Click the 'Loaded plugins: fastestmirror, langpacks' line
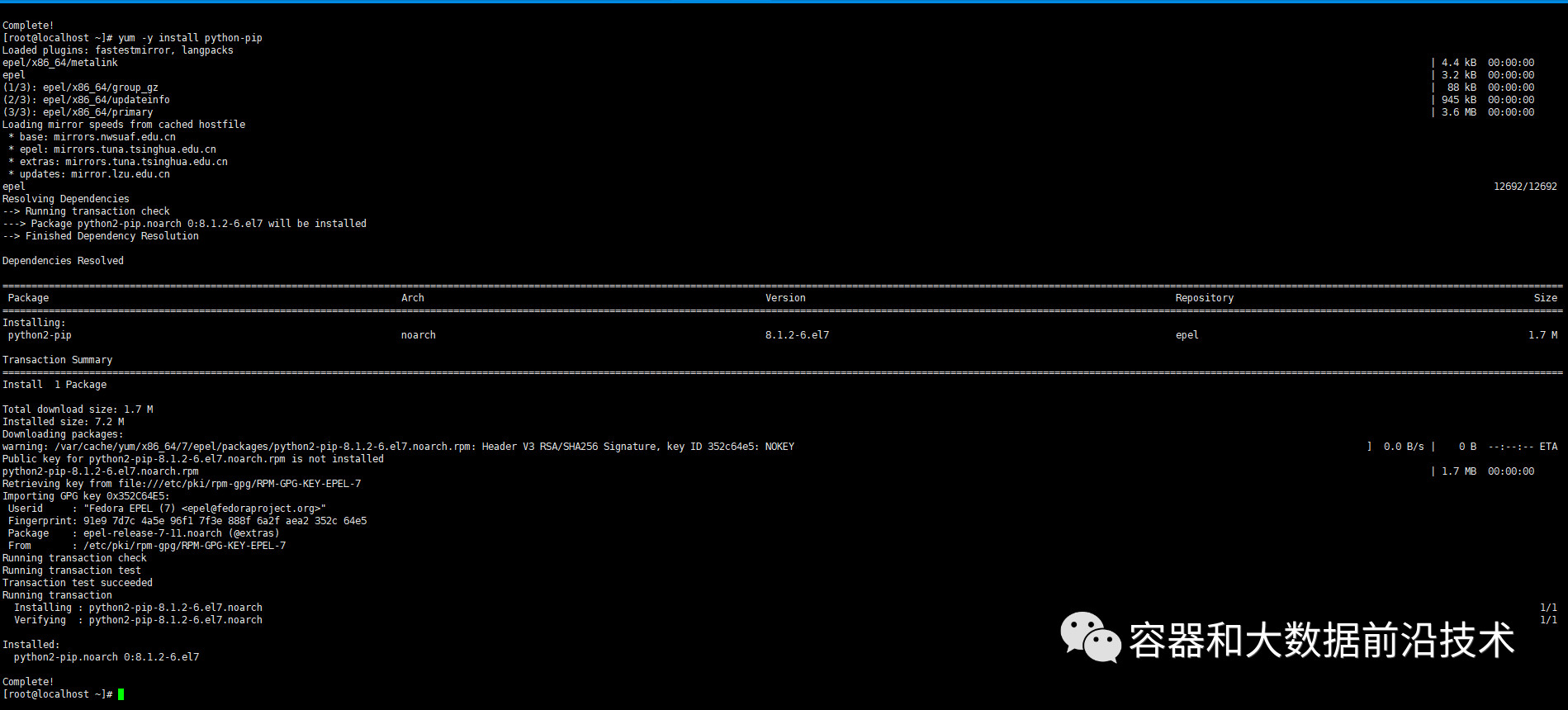 (x=118, y=50)
